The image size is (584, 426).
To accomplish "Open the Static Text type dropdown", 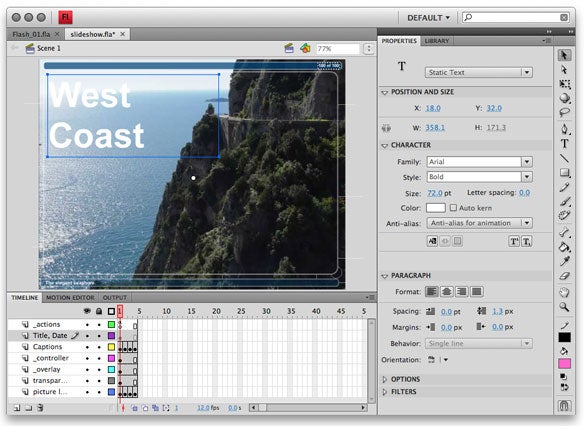I will (x=479, y=72).
